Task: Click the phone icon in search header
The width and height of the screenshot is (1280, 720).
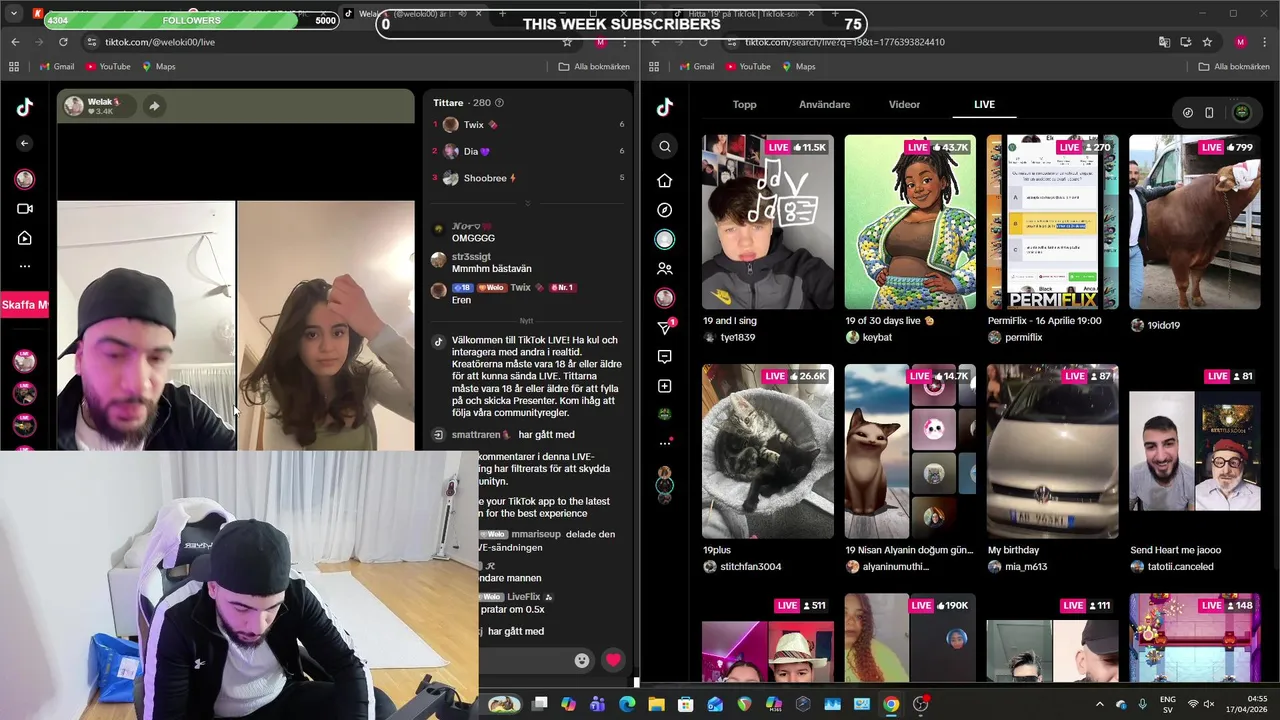Action: point(1209,113)
